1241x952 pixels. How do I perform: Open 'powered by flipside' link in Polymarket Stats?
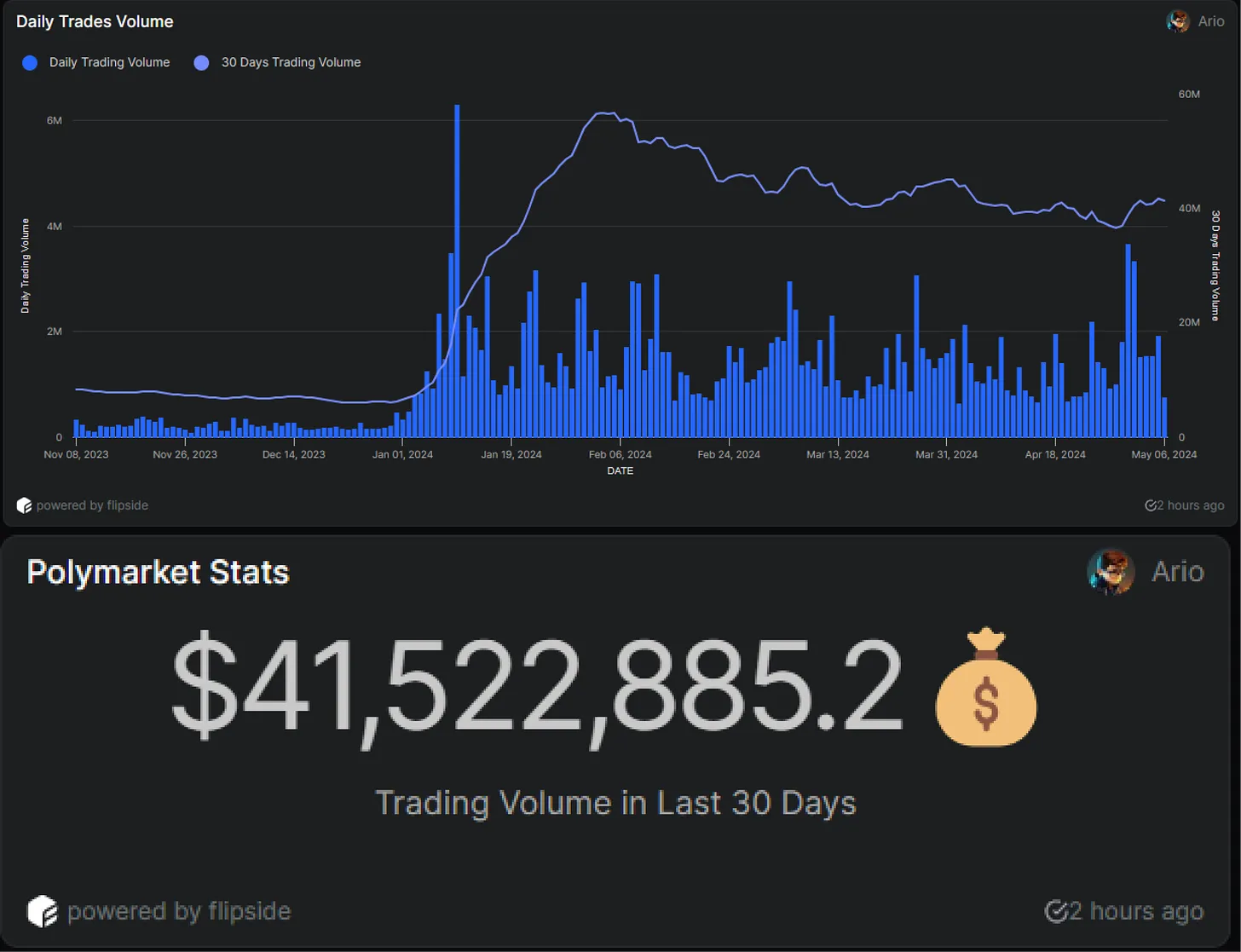coord(179,911)
